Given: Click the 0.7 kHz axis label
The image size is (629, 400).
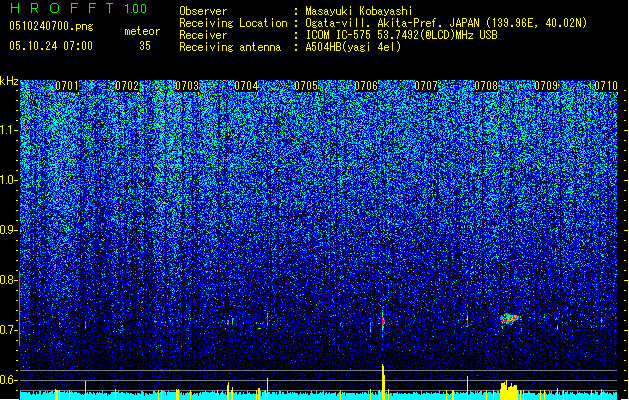Looking at the screenshot, I should 9,330.
